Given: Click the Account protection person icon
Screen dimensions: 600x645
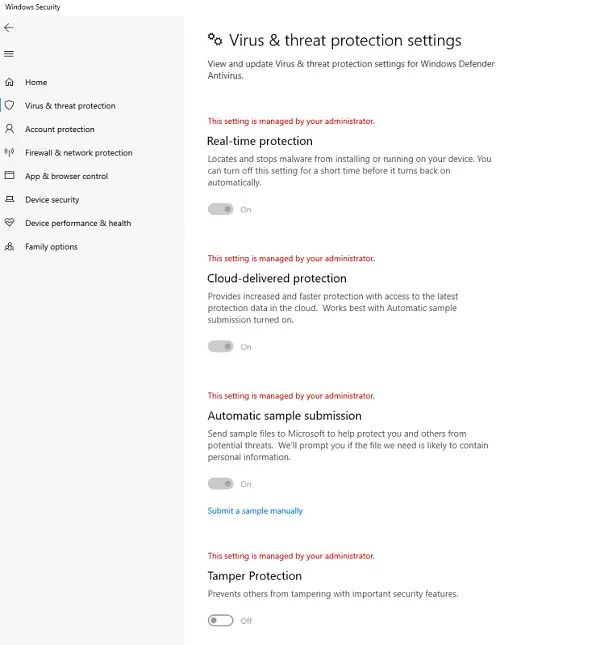Looking at the screenshot, I should [x=9, y=129].
